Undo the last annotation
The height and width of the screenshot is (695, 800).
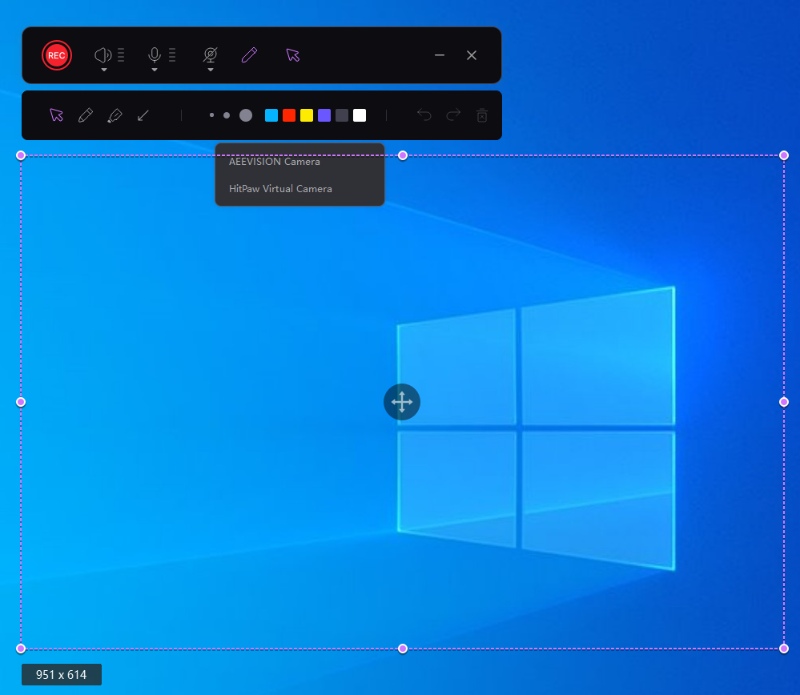point(424,115)
